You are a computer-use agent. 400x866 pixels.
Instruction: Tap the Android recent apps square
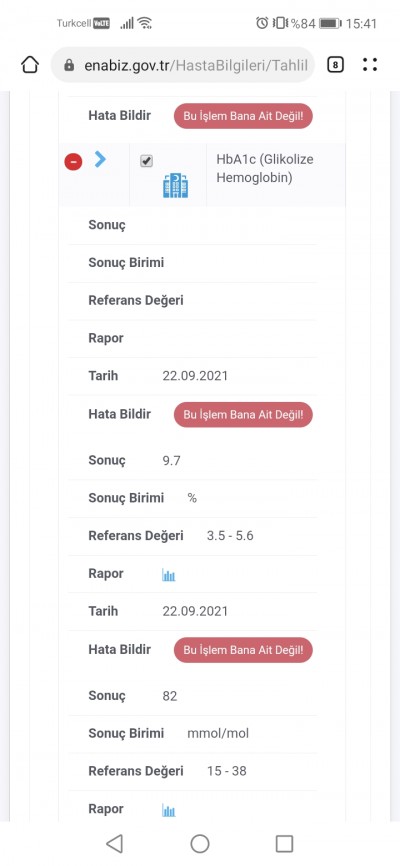point(284,843)
